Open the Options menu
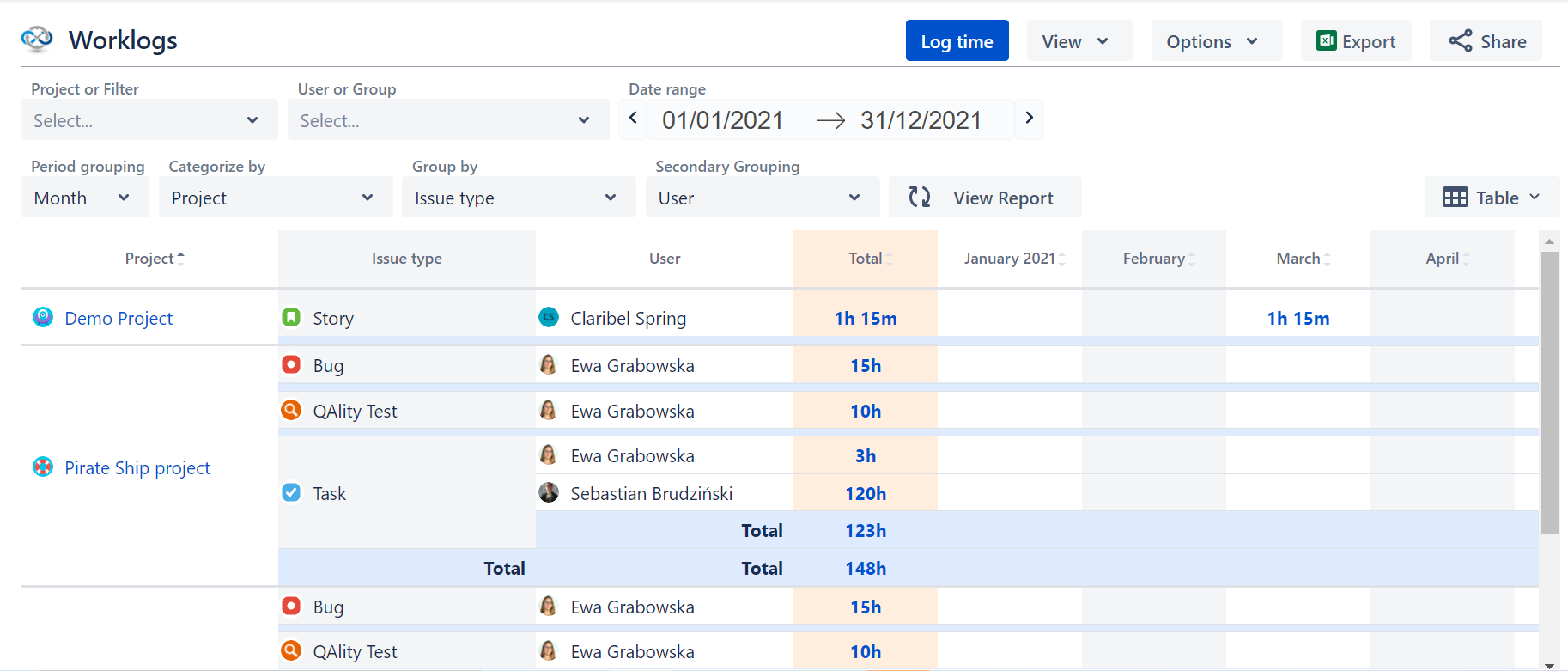The width and height of the screenshot is (1568, 671). 1216,41
